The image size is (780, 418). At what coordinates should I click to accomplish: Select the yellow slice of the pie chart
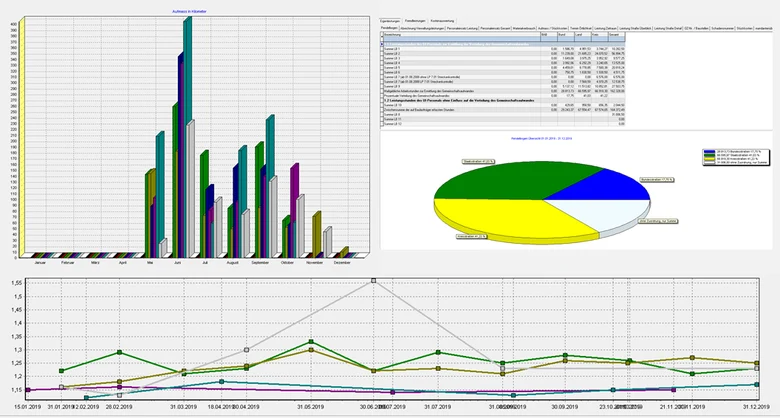(x=502, y=216)
